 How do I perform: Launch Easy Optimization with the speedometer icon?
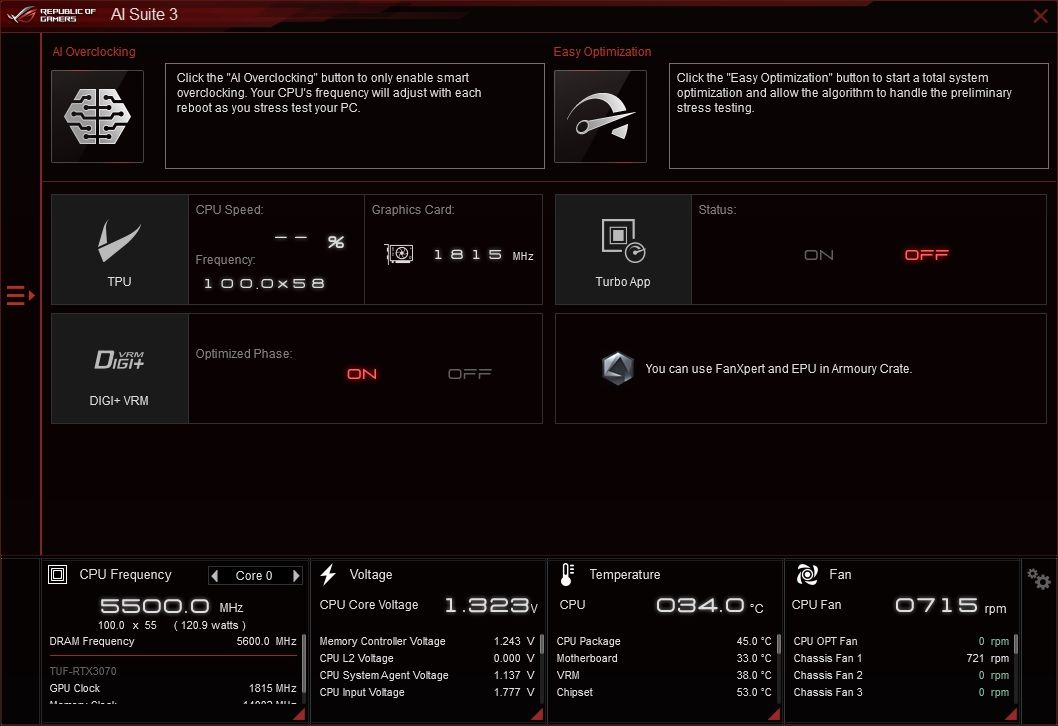coord(600,116)
